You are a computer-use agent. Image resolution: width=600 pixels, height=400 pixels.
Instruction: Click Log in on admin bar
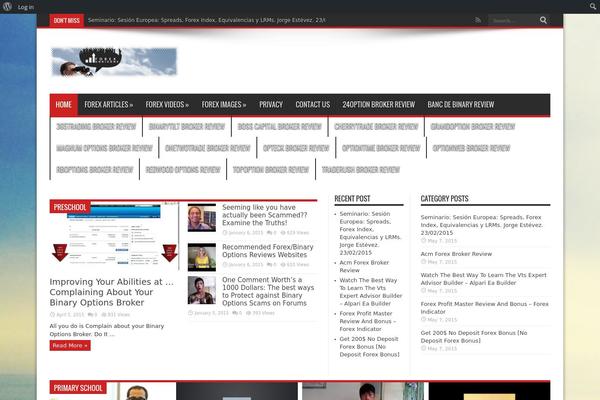coord(26,7)
